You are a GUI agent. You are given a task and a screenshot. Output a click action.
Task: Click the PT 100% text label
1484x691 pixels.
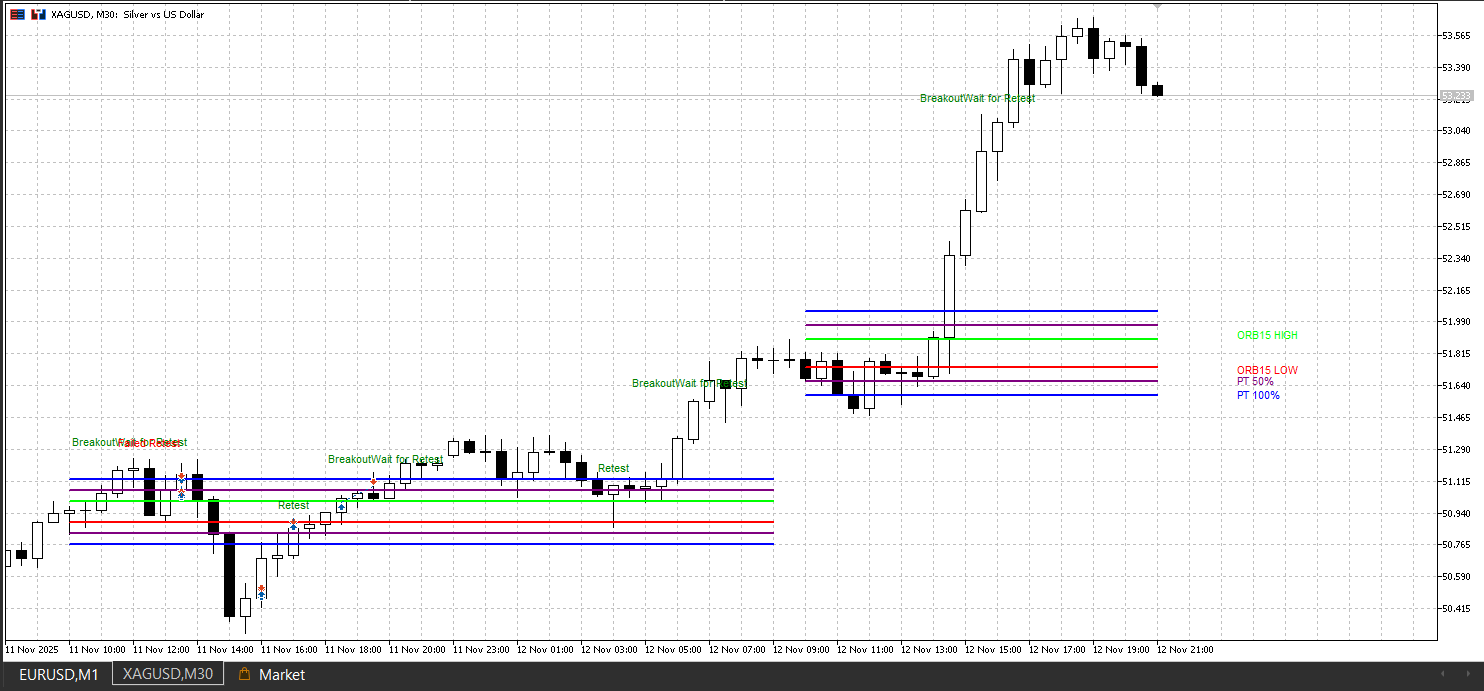[1259, 395]
